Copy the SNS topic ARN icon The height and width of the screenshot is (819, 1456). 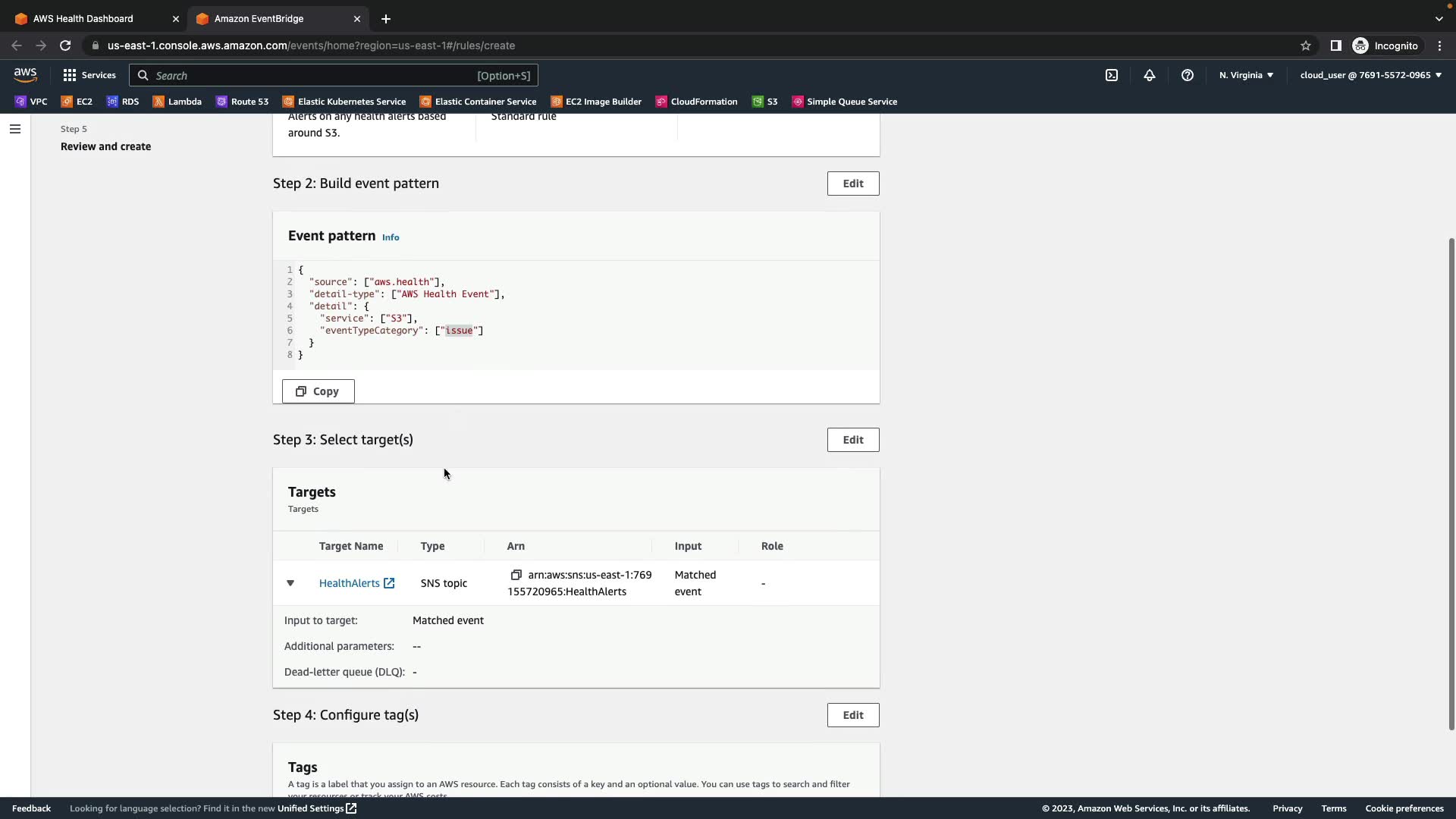coord(516,575)
